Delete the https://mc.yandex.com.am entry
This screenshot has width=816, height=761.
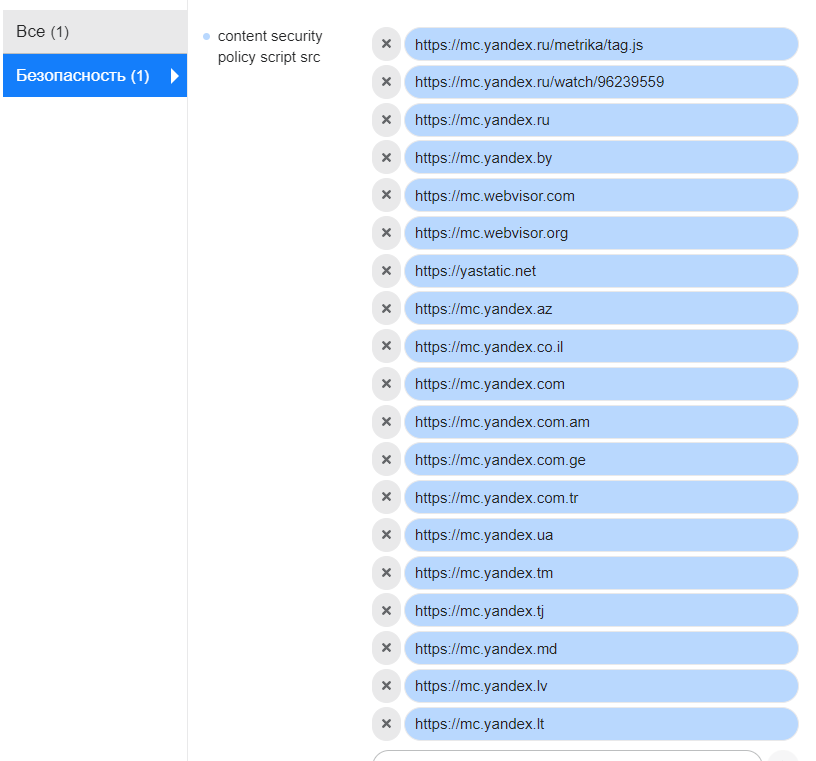tap(386, 422)
